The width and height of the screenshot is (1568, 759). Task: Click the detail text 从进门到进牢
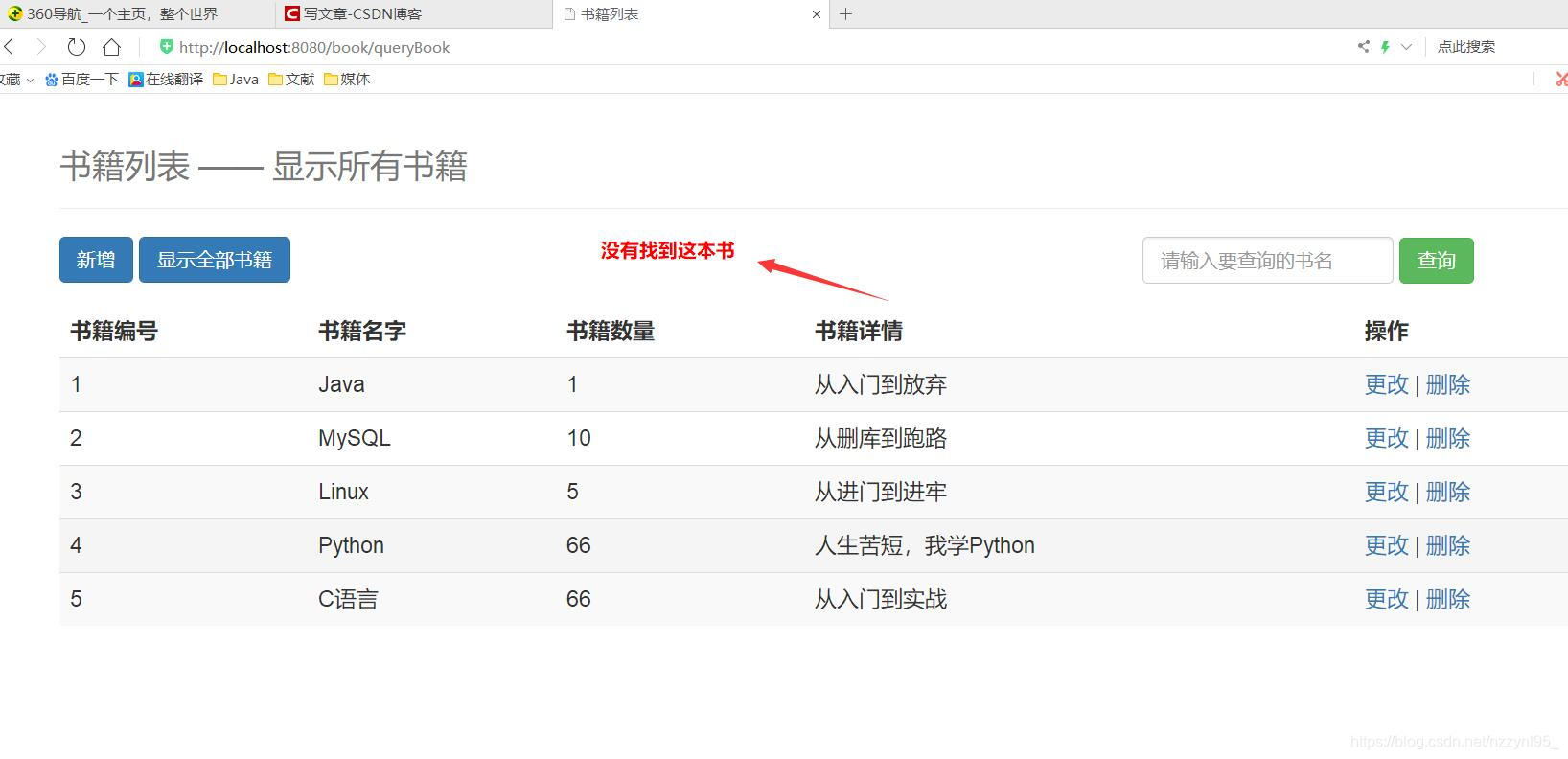click(881, 492)
